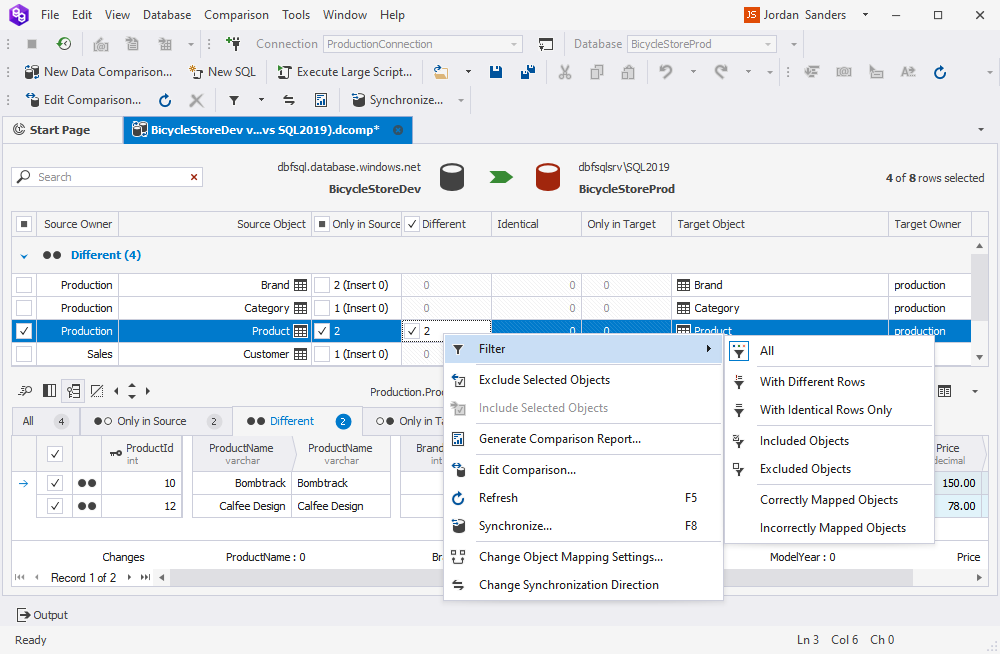Click the Undo arrow icon
Viewport: 1000px width, 654px height.
pyautogui.click(x=665, y=72)
